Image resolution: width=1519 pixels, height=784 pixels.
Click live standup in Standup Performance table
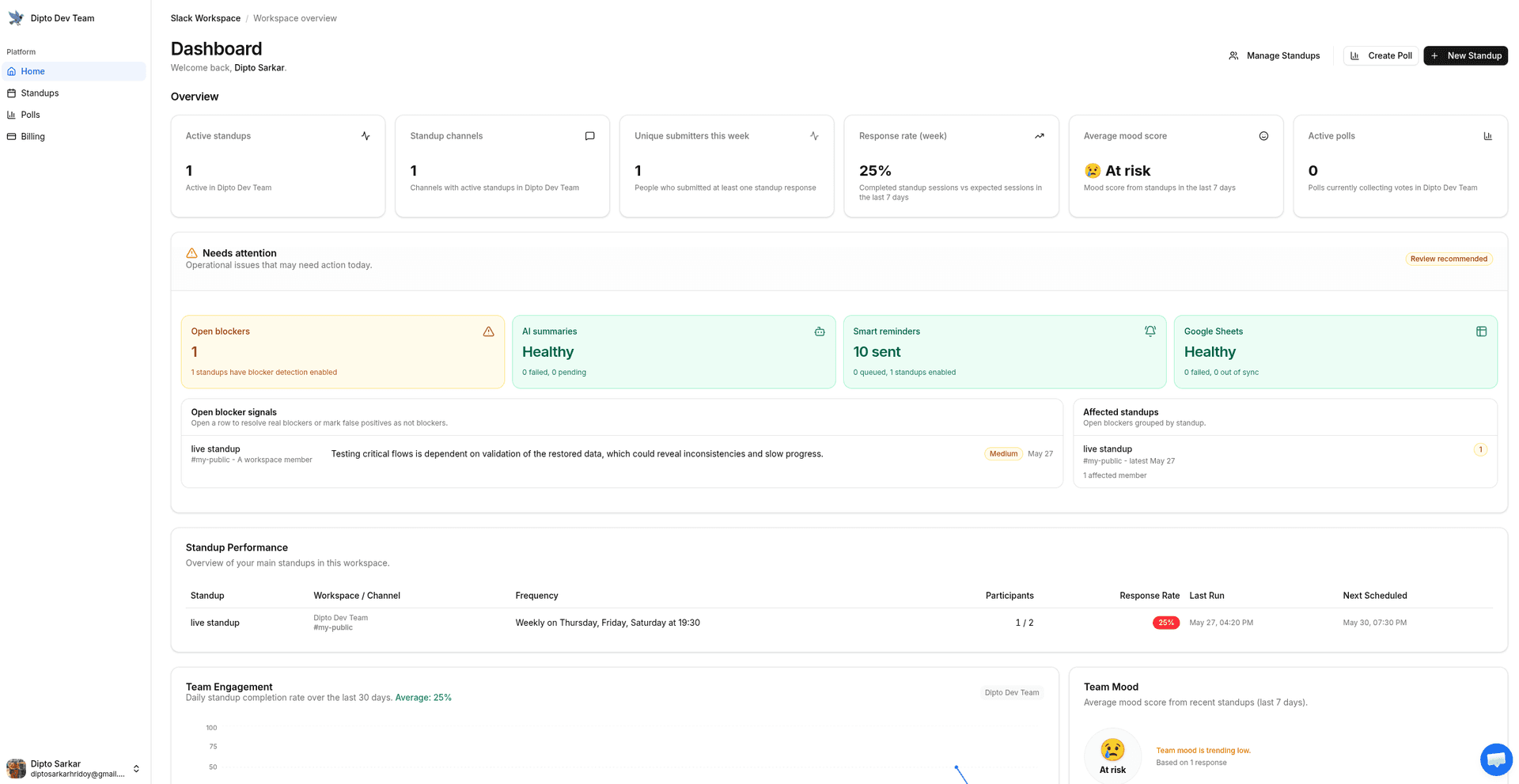click(215, 623)
